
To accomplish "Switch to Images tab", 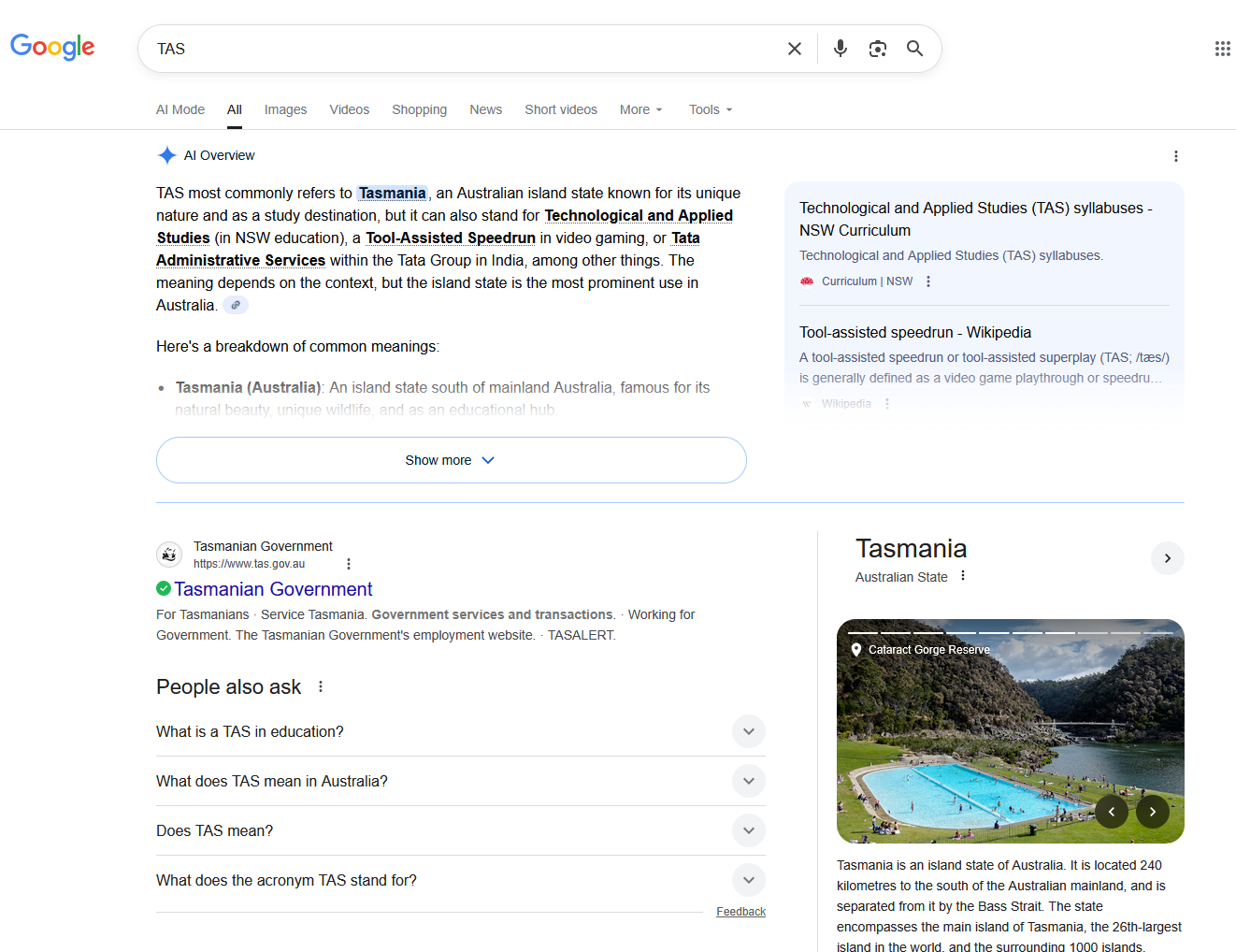I will click(285, 109).
